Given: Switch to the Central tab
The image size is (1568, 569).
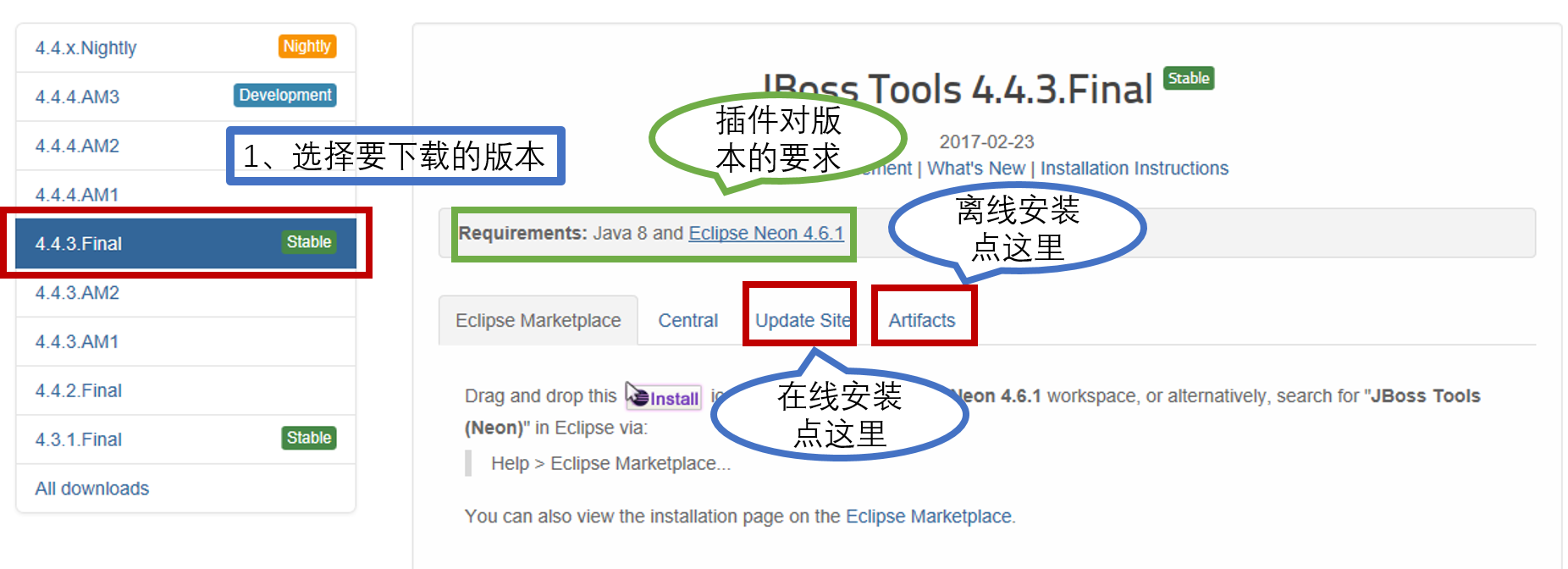Looking at the screenshot, I should [687, 321].
